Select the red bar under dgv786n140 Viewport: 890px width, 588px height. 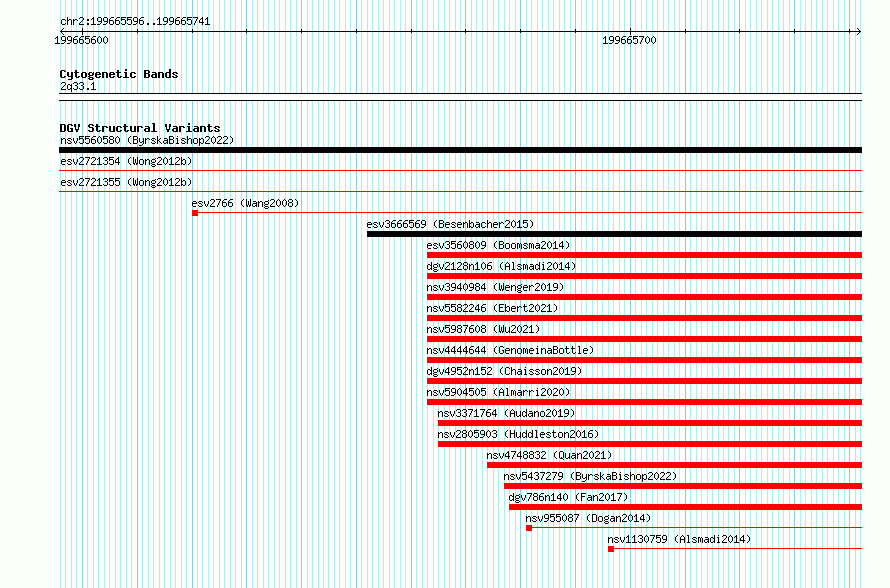(686, 507)
